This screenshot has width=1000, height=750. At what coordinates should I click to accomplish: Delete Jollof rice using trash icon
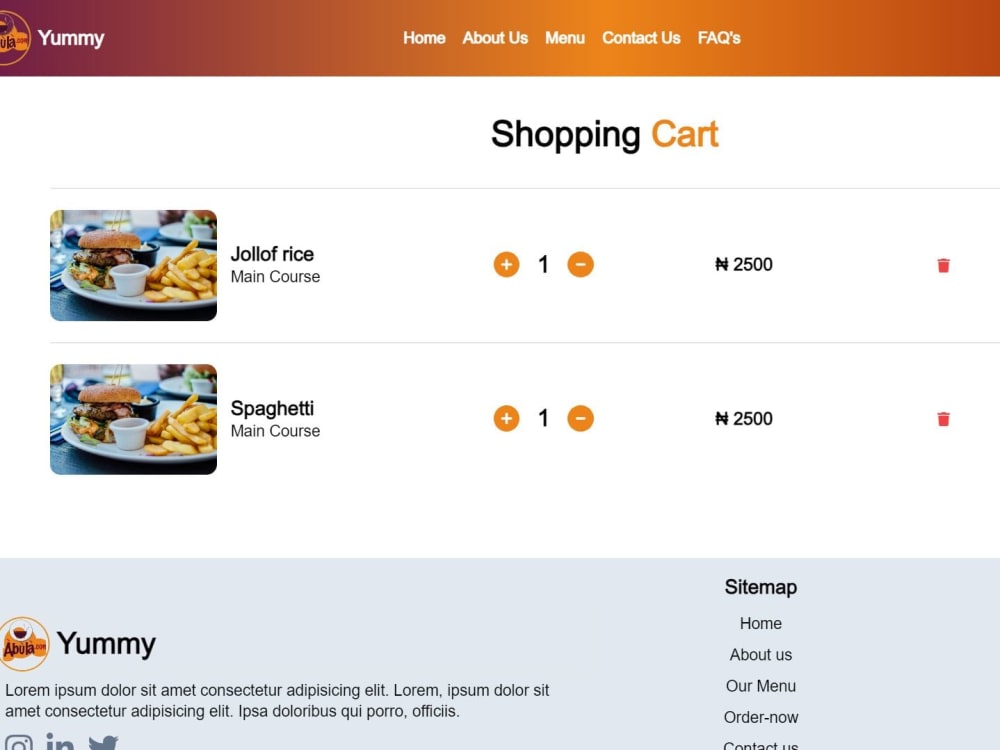pos(943,265)
